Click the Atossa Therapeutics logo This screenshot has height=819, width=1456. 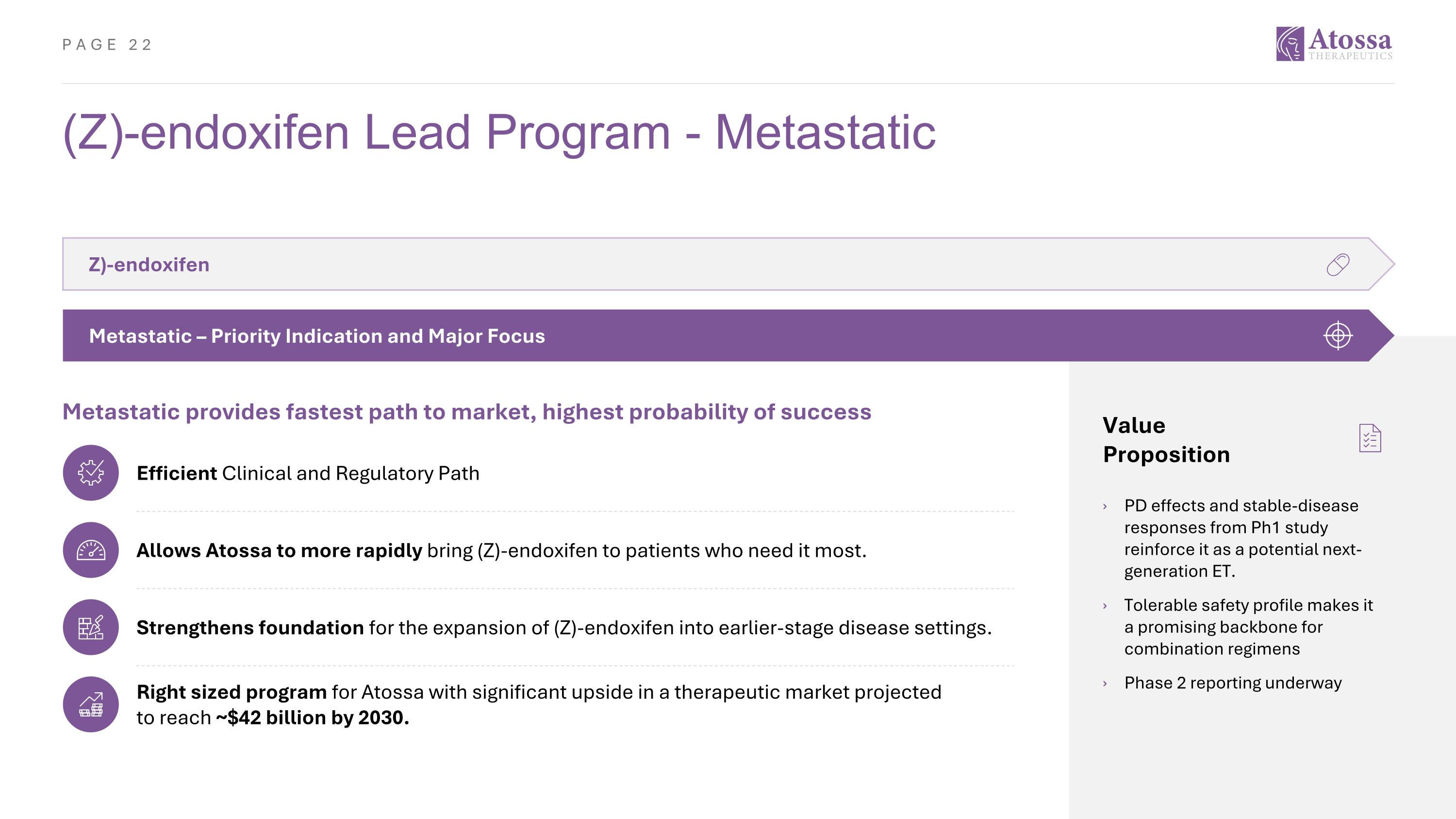point(1334,44)
